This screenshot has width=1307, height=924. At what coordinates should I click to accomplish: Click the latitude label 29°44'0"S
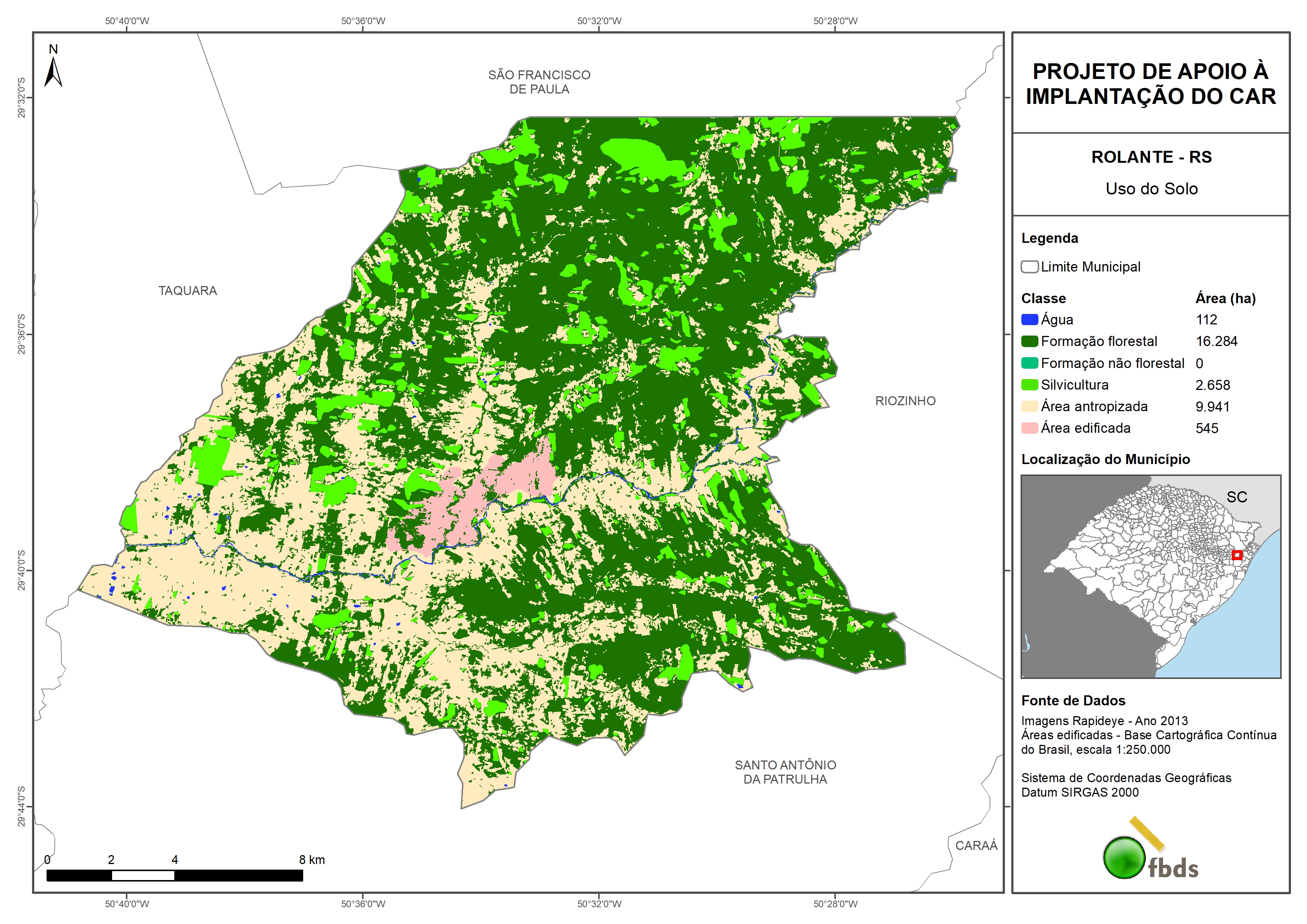(21, 806)
